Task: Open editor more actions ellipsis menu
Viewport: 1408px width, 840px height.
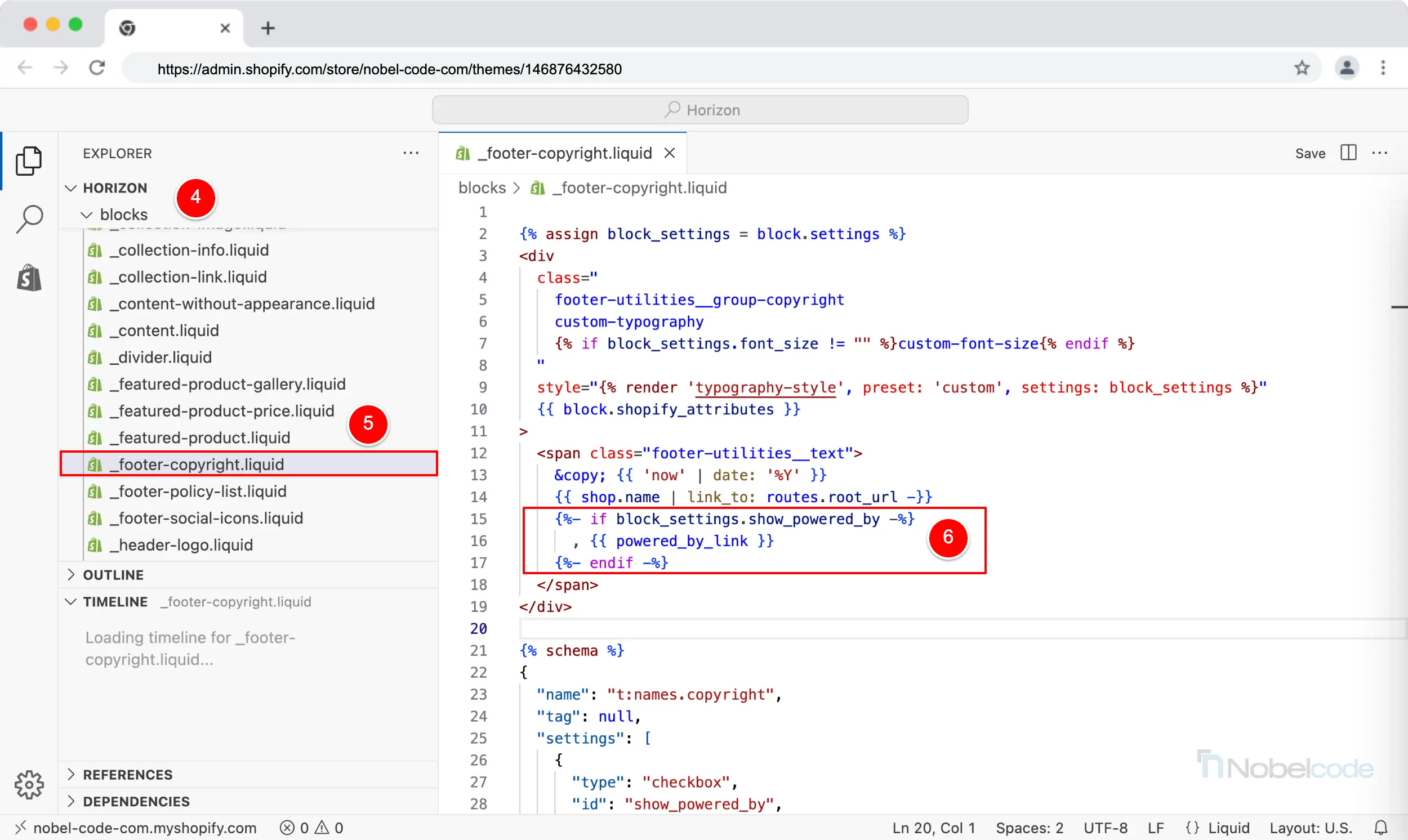Action: tap(1380, 153)
